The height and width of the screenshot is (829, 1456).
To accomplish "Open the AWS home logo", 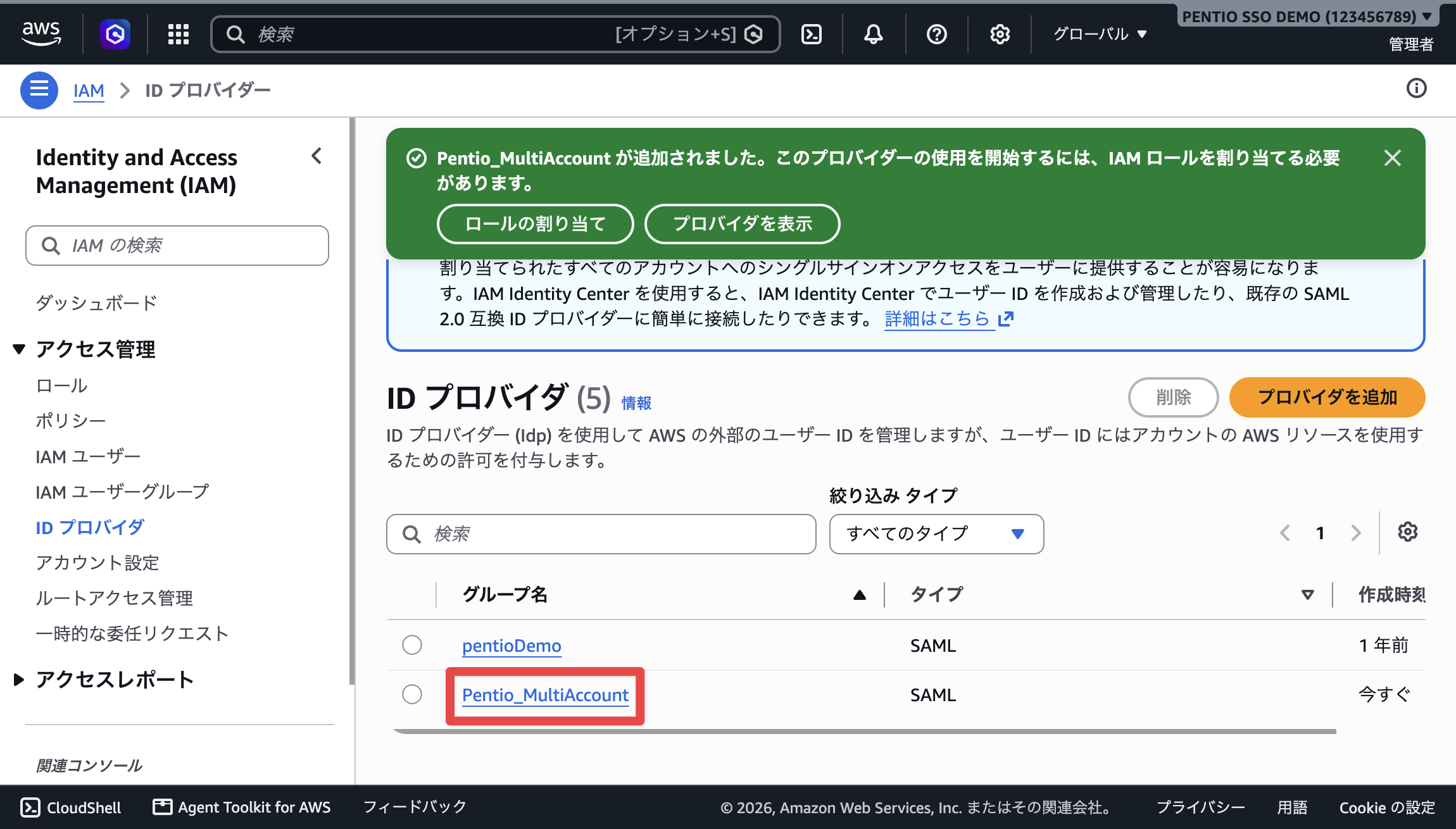I will (x=41, y=34).
